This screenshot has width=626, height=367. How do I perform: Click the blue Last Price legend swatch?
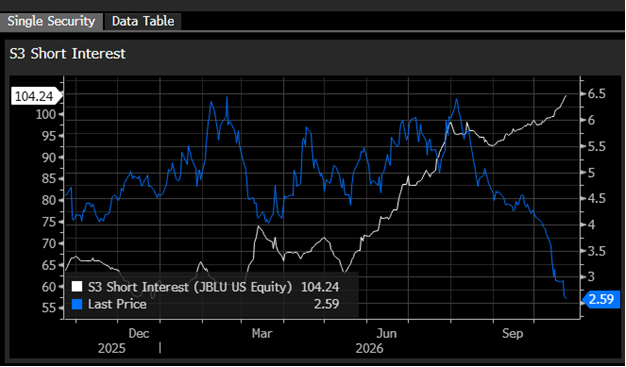pos(77,304)
